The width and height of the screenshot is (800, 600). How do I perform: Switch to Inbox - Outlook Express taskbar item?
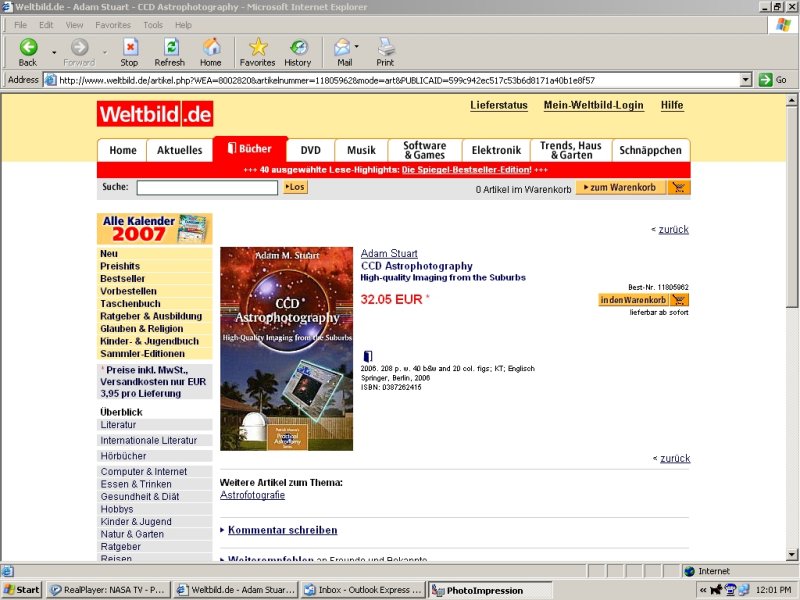tap(362, 590)
